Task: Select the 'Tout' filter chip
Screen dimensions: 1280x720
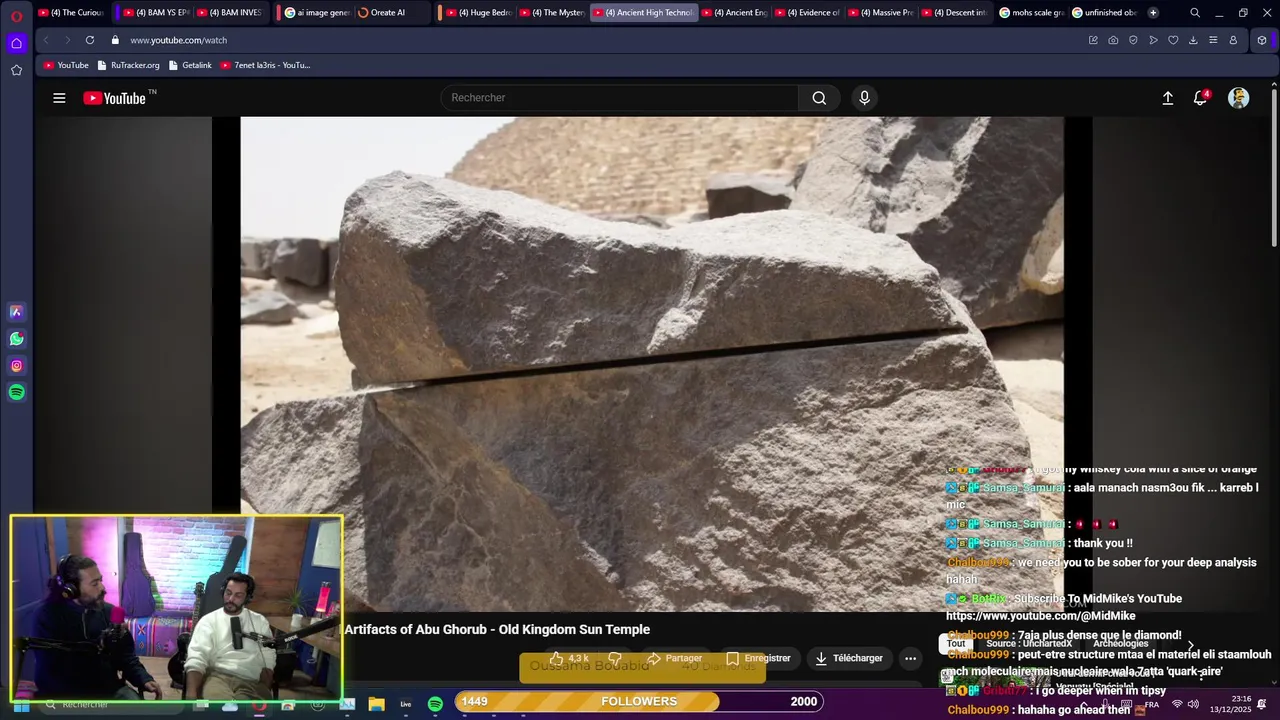Action: [x=956, y=644]
